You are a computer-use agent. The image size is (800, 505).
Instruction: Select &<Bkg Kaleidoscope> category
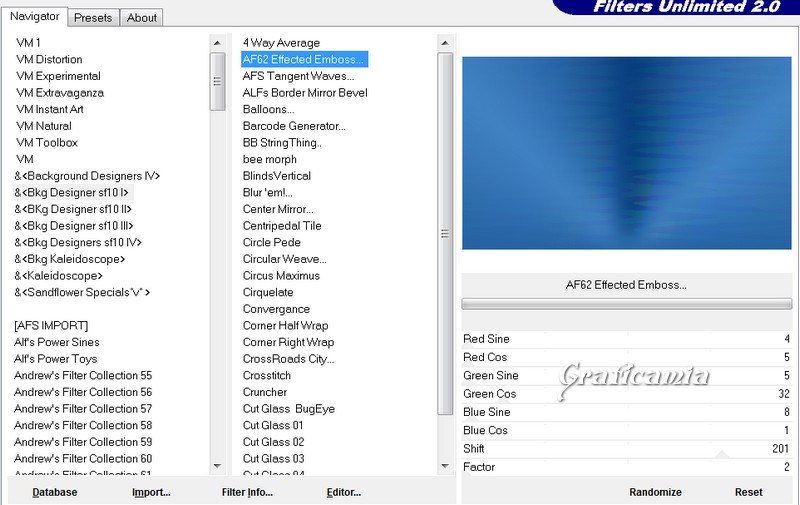69,259
